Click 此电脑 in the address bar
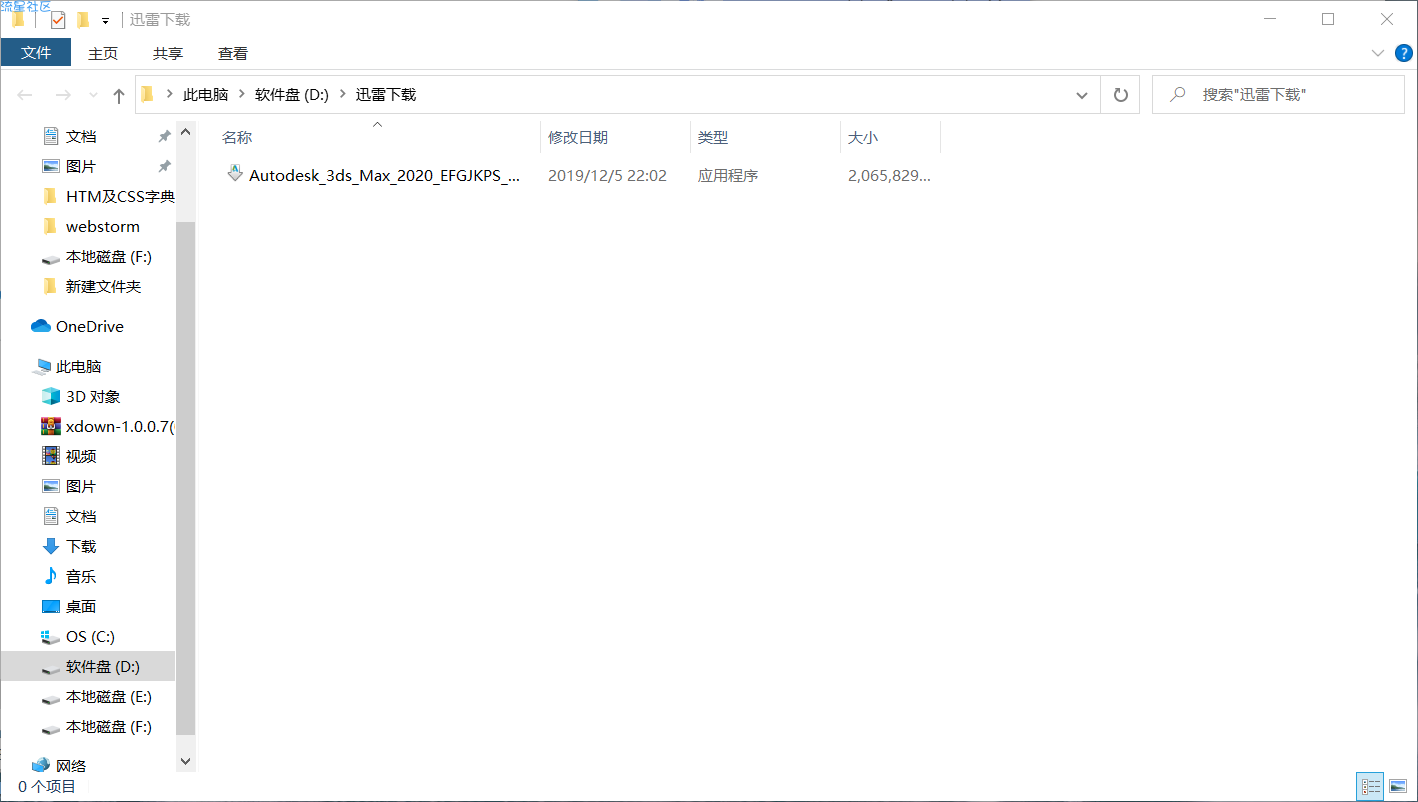Screen dimensions: 1418x802 205,95
